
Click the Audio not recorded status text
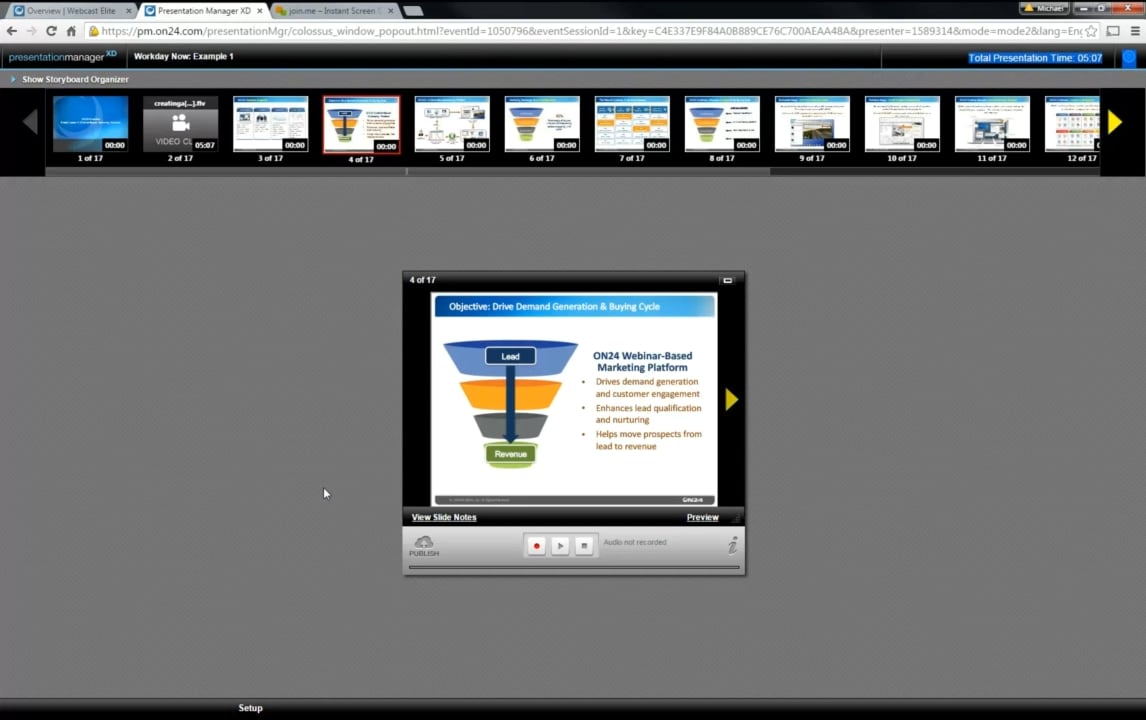635,542
